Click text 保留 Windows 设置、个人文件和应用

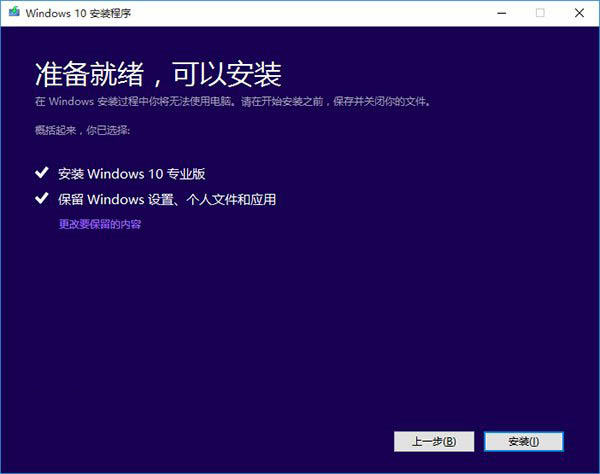167,199
